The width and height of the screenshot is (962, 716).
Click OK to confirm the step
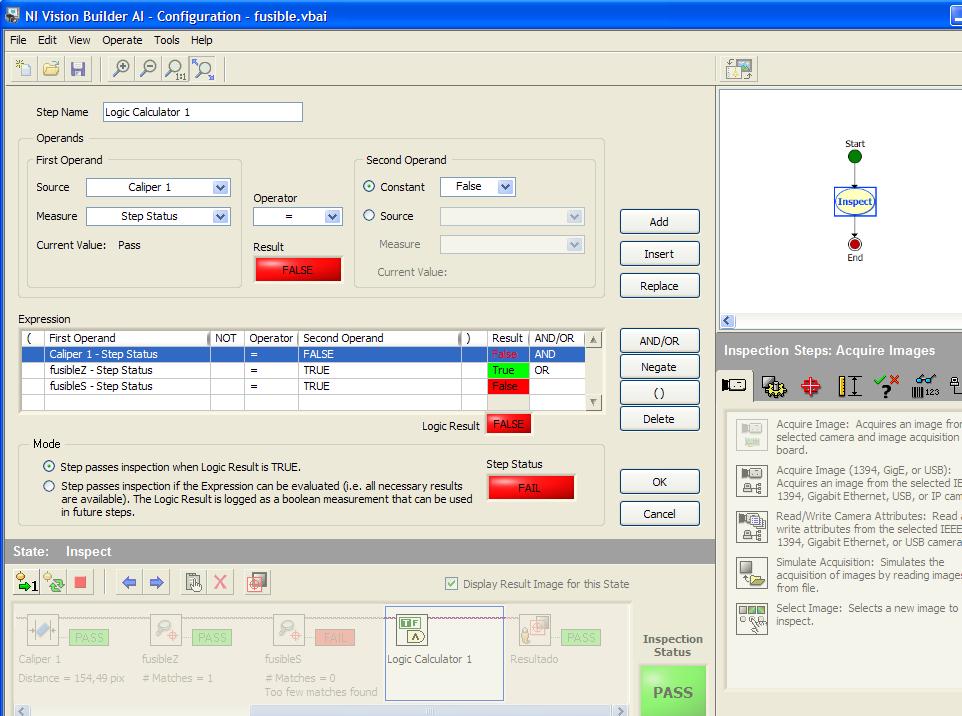click(x=660, y=482)
